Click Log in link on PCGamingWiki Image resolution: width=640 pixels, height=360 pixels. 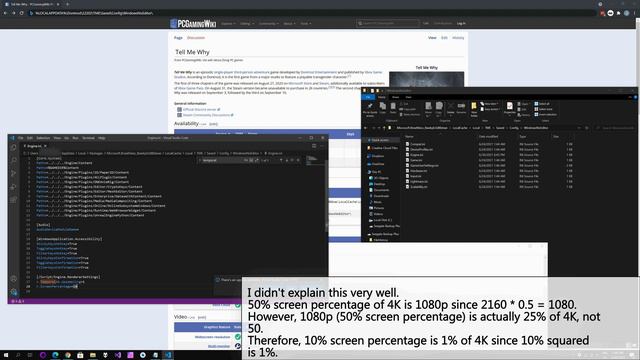pos(461,23)
